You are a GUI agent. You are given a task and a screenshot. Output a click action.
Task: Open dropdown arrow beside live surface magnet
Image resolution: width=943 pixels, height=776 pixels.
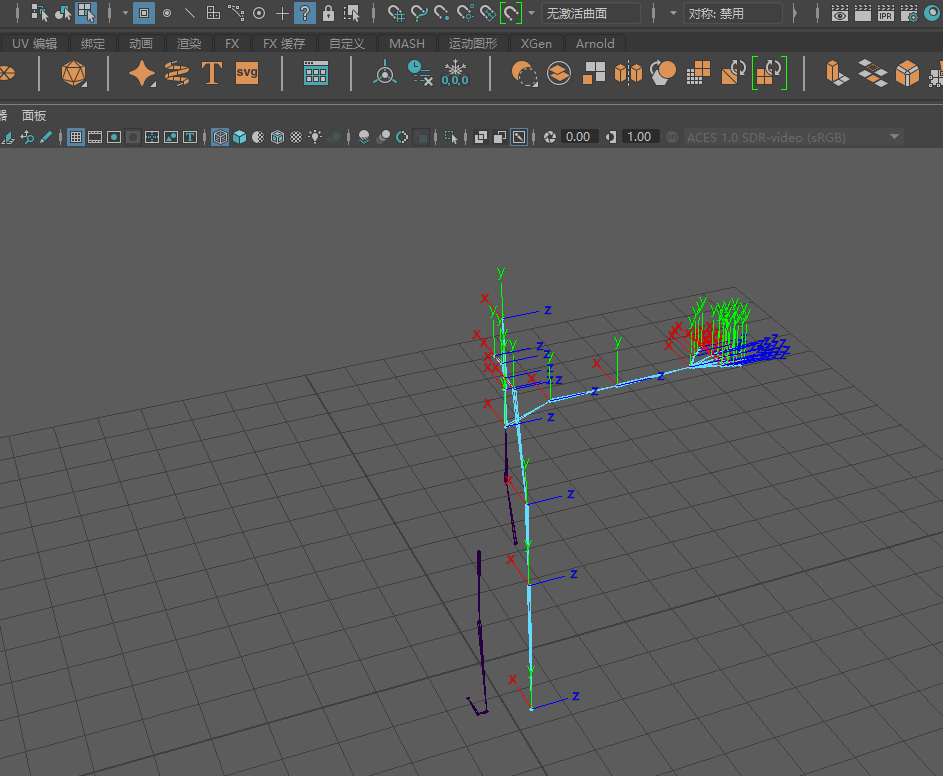point(531,13)
